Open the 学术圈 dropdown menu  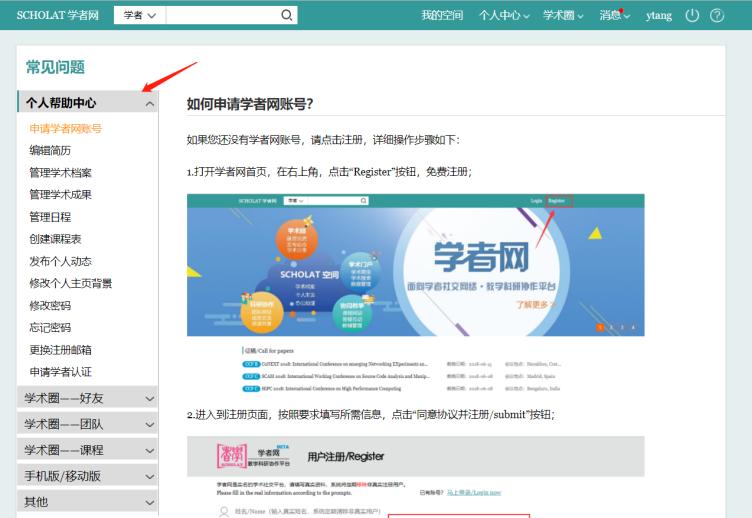point(563,15)
